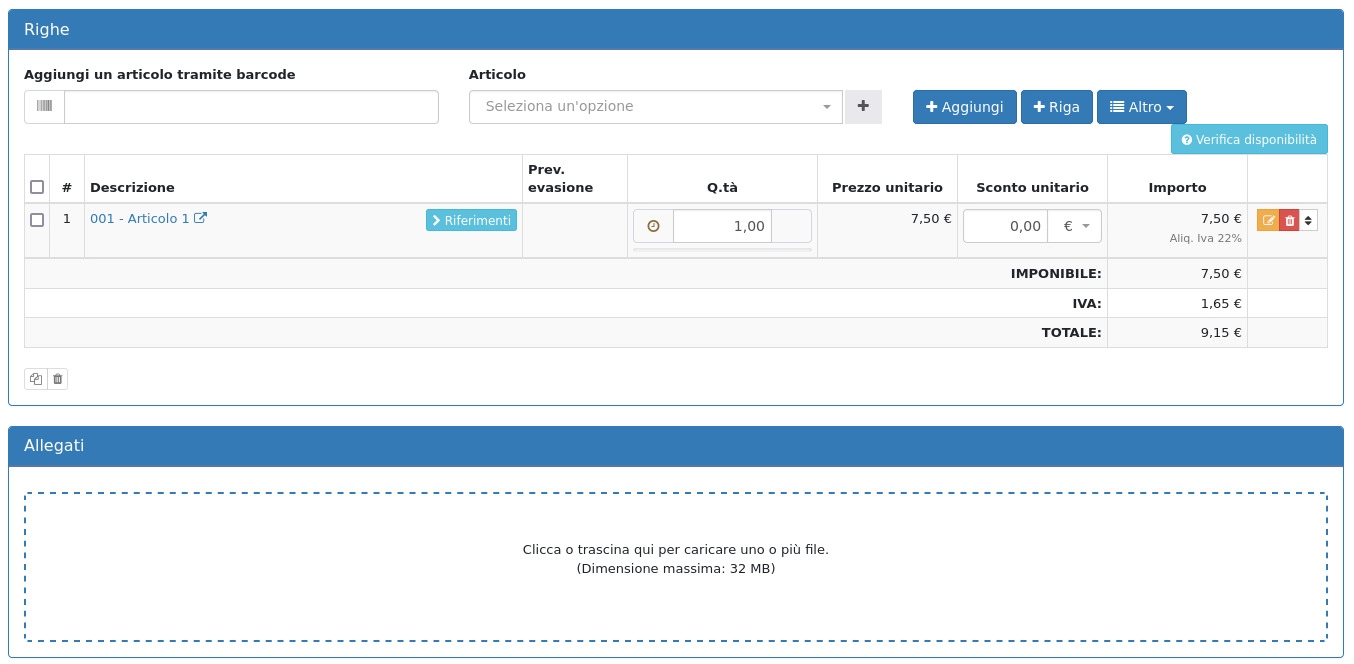Click the duplicate selected rows icon
The height and width of the screenshot is (664, 1354).
[x=36, y=379]
